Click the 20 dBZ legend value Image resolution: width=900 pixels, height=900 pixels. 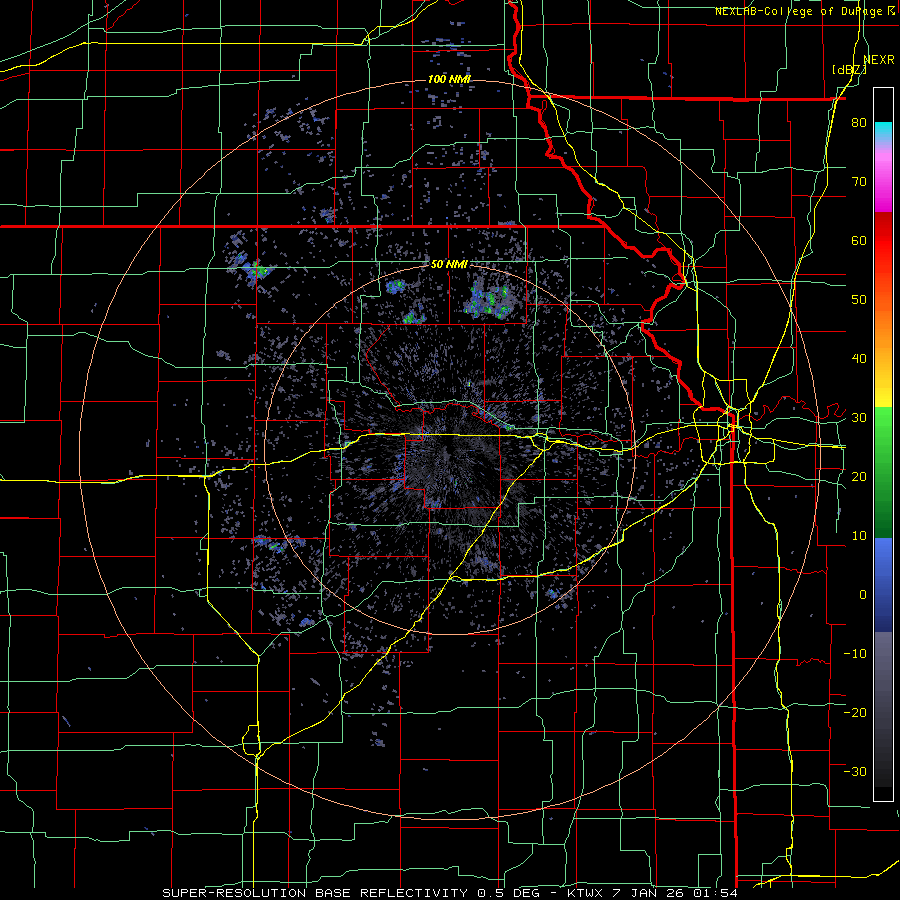point(859,476)
